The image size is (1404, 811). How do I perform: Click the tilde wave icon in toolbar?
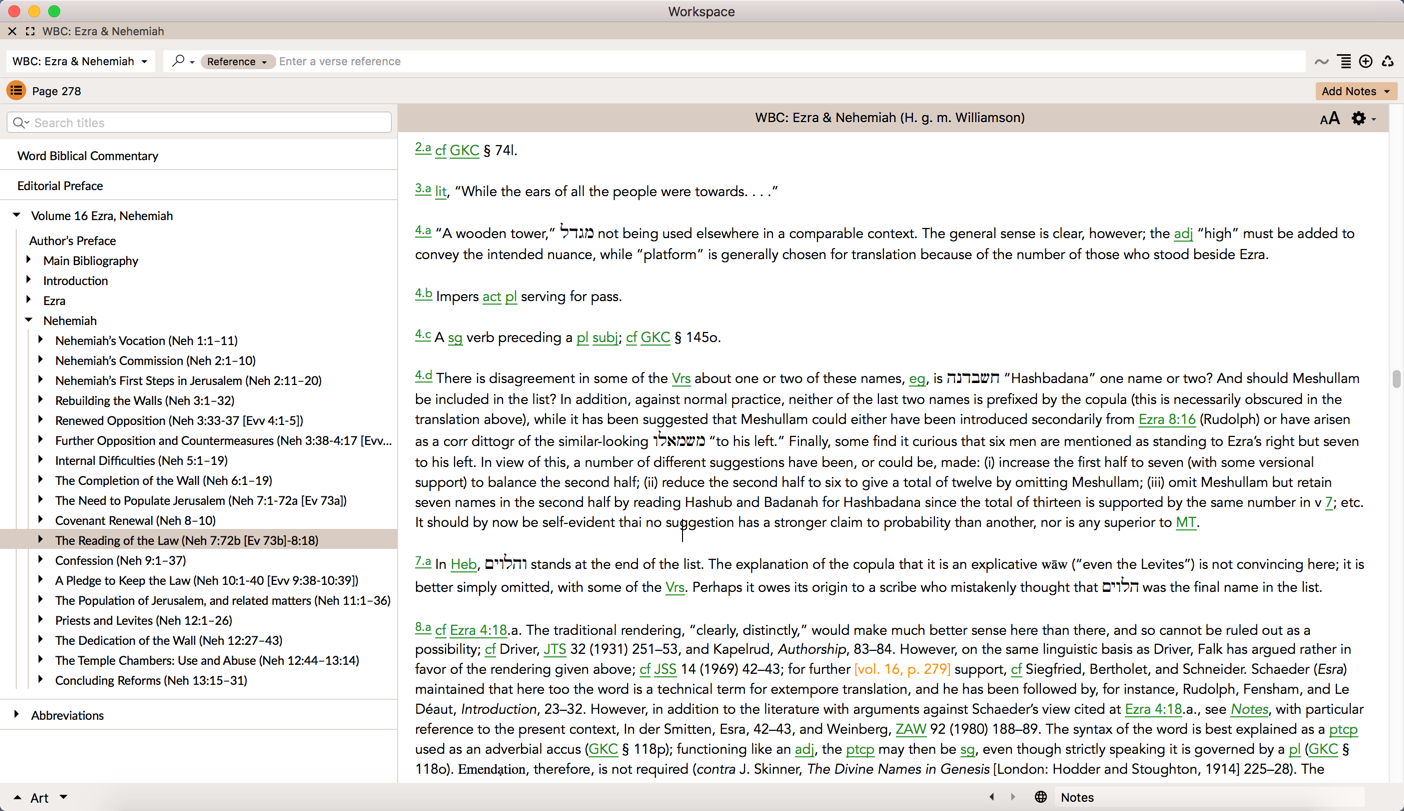click(x=1321, y=62)
